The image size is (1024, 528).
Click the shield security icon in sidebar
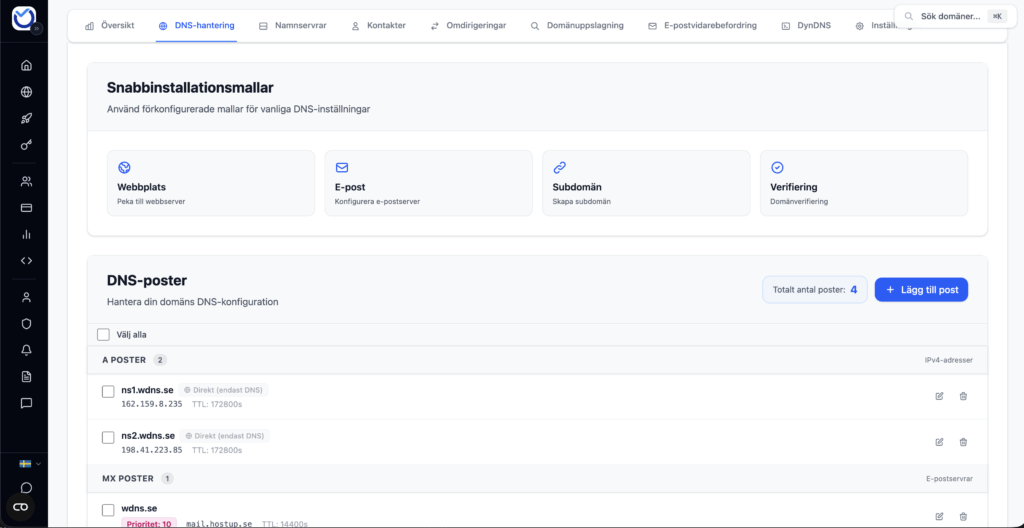pos(26,323)
